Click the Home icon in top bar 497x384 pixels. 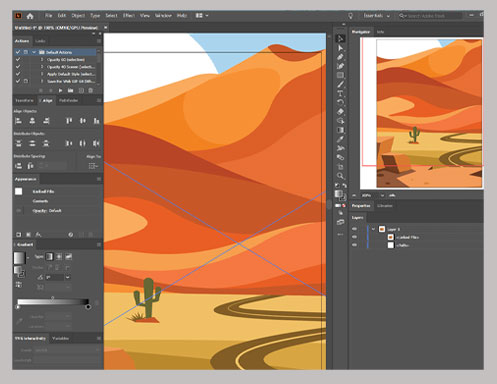coord(30,16)
